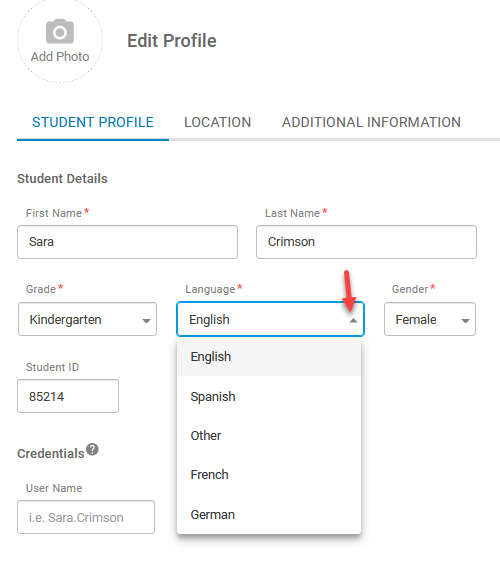500x567 pixels.
Task: Click the camera icon to add photo
Action: (60, 31)
